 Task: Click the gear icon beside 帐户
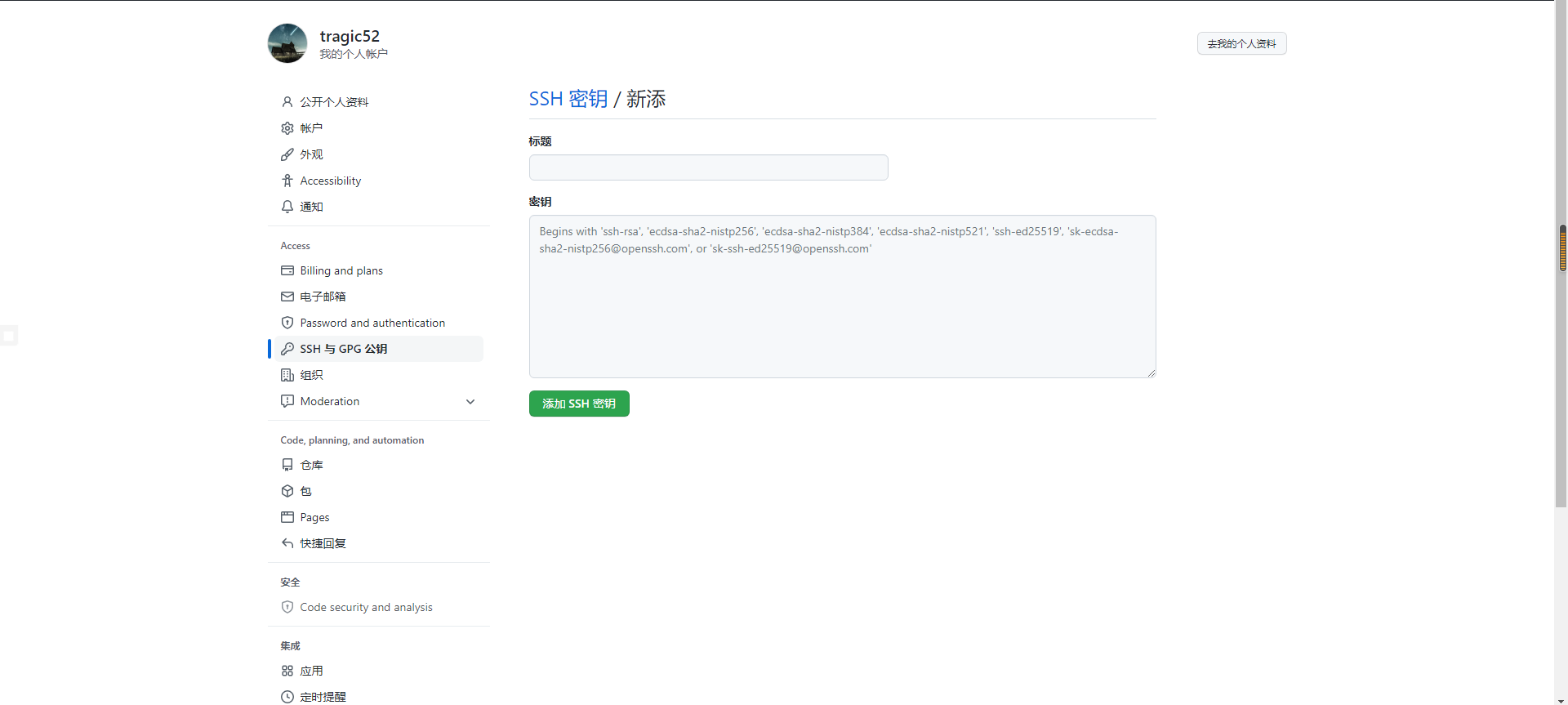[287, 128]
